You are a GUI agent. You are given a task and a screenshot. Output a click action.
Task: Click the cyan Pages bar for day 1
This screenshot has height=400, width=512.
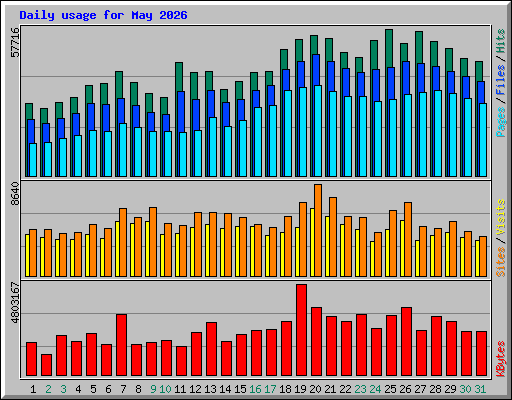click(x=33, y=160)
